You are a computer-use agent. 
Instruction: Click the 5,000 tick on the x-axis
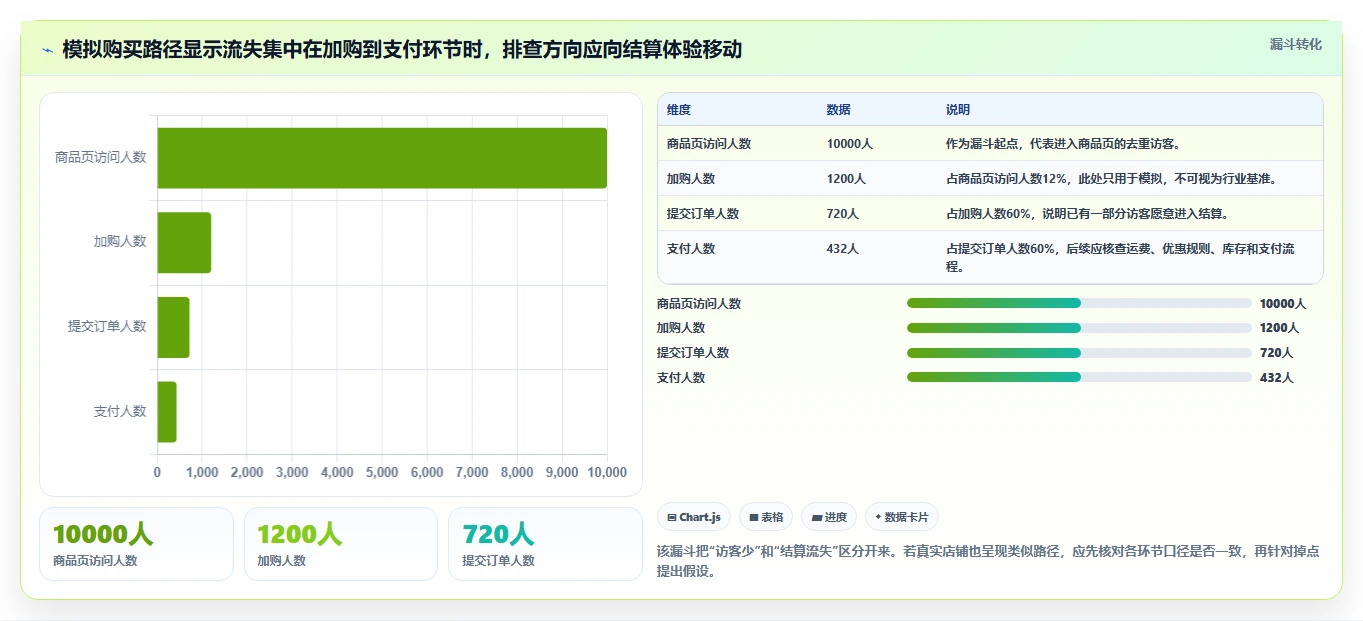pyautogui.click(x=382, y=472)
